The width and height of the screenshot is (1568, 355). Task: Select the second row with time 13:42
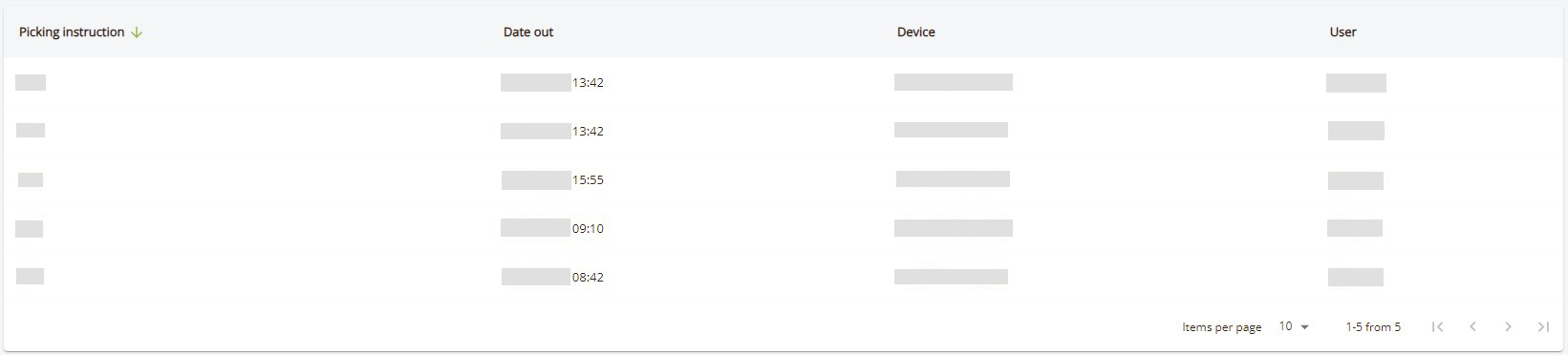coord(784,131)
